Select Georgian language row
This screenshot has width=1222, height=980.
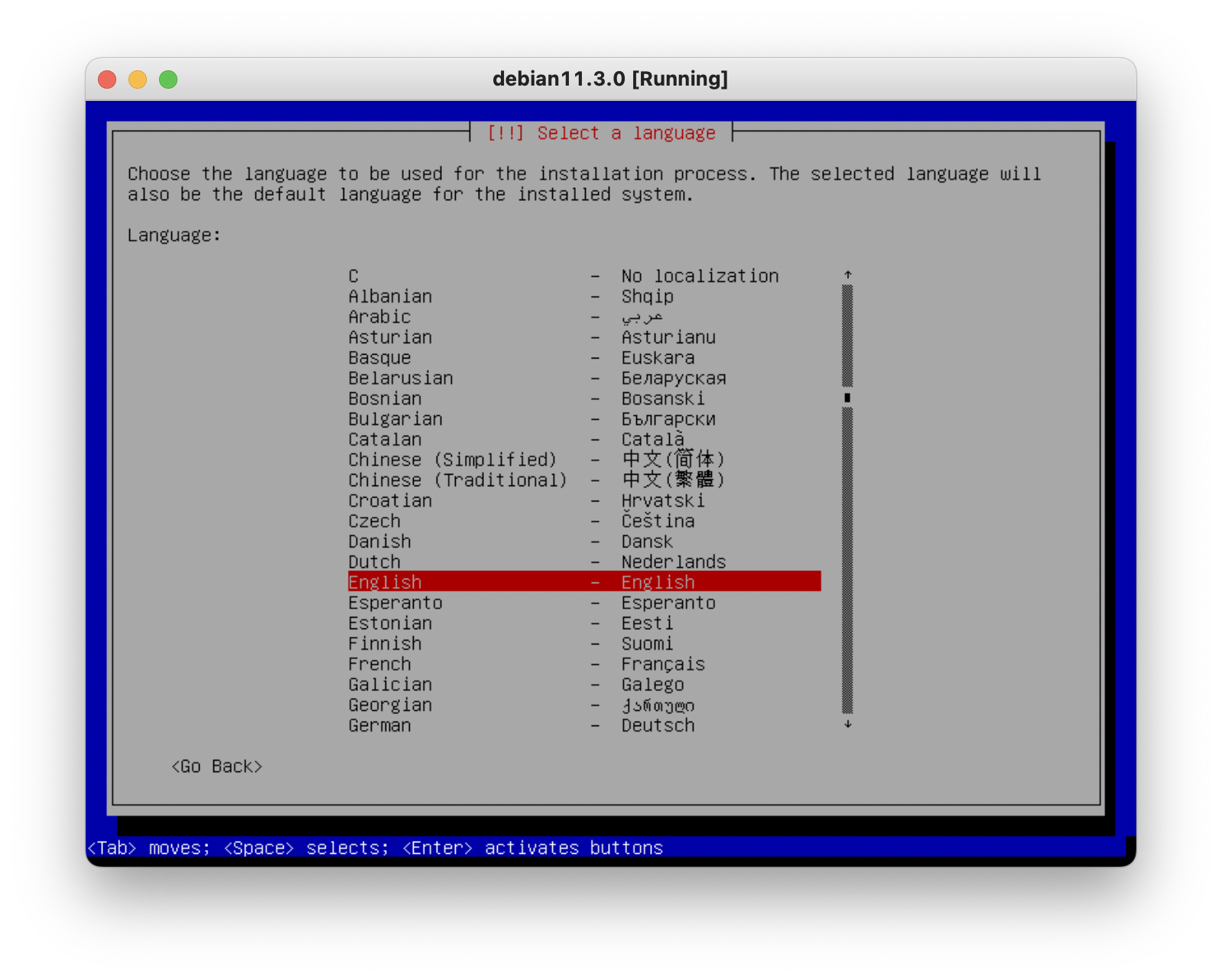[x=390, y=705]
